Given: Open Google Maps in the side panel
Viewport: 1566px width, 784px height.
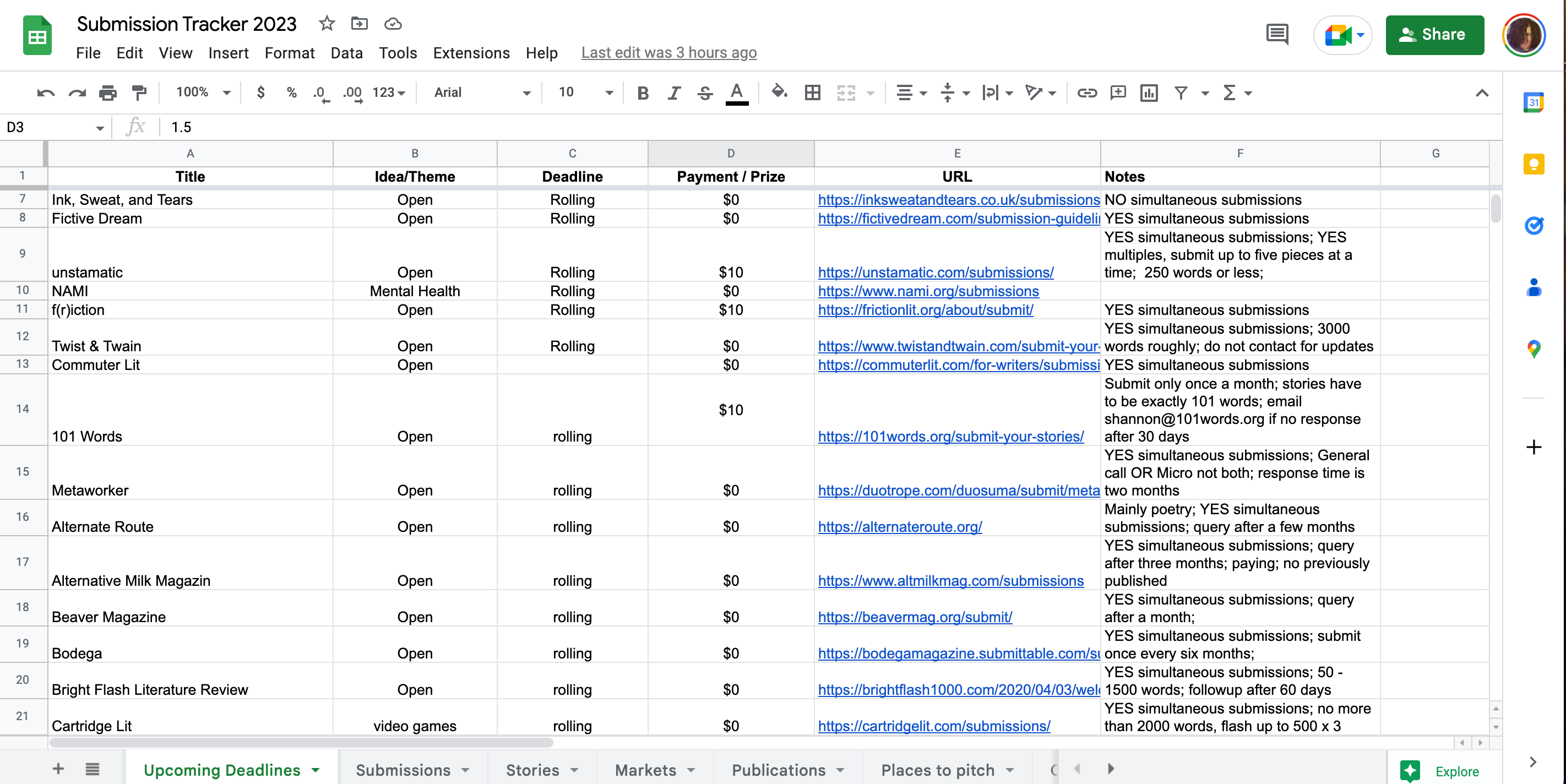Looking at the screenshot, I should 1533,349.
